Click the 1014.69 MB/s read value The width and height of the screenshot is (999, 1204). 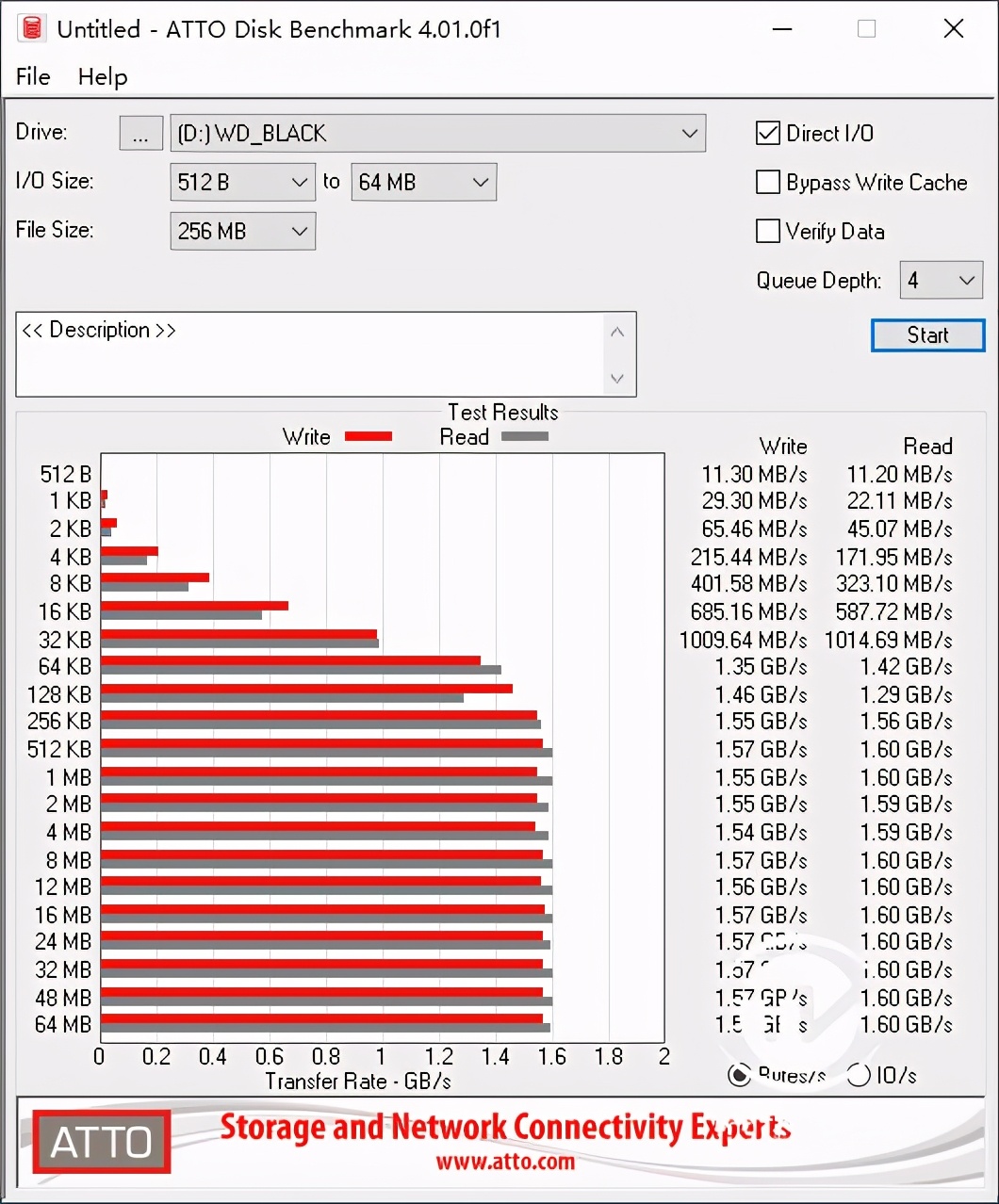[x=888, y=640]
